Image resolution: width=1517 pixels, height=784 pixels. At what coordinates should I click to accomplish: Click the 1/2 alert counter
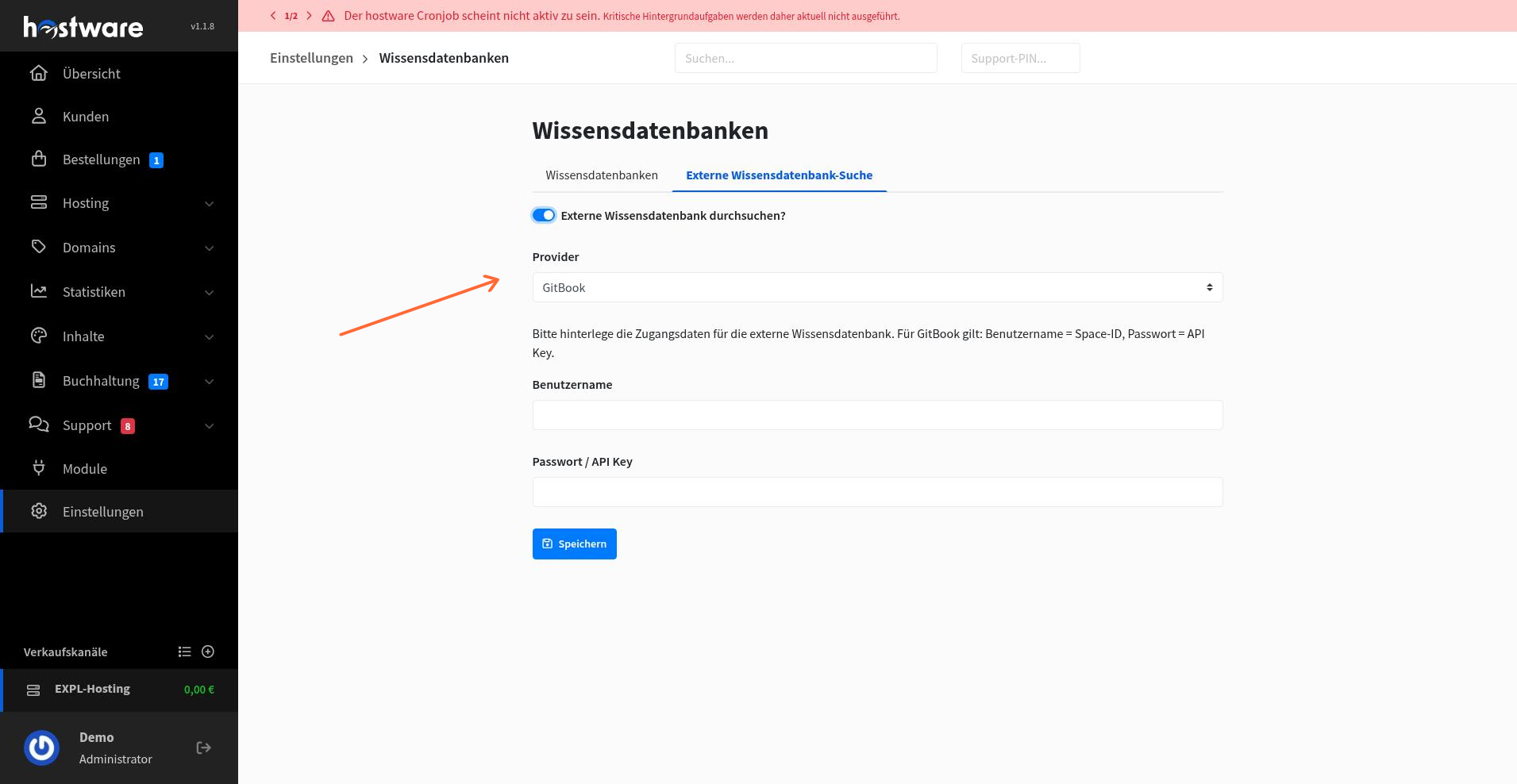click(x=291, y=16)
